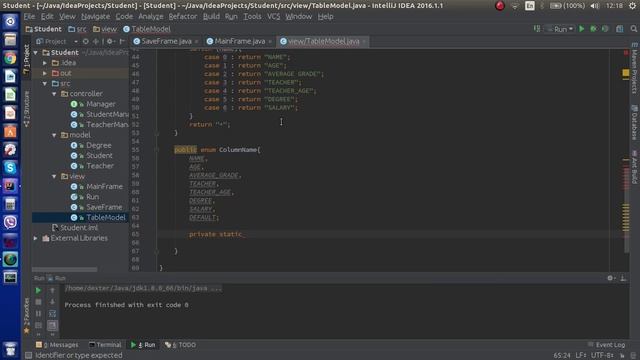This screenshot has width=640, height=360.
Task: Click the Make Project build icon
Action: pos(537,29)
